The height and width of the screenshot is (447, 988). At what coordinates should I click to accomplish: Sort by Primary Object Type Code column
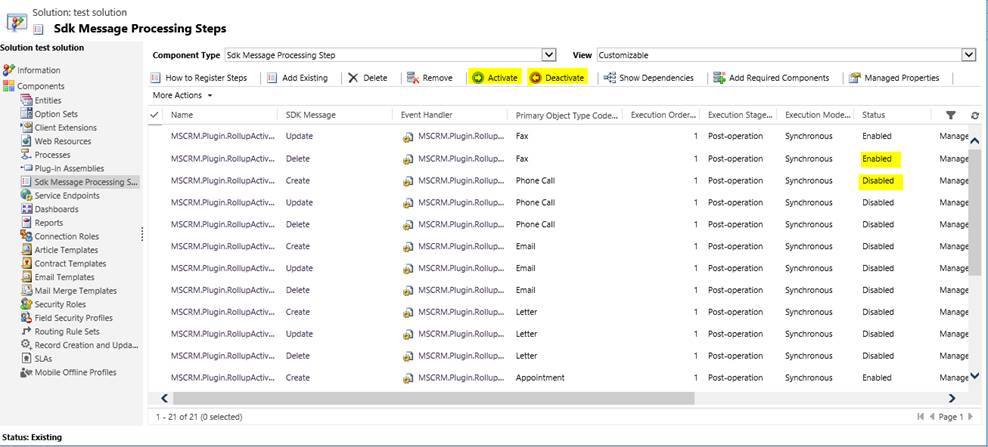pyautogui.click(x=566, y=115)
